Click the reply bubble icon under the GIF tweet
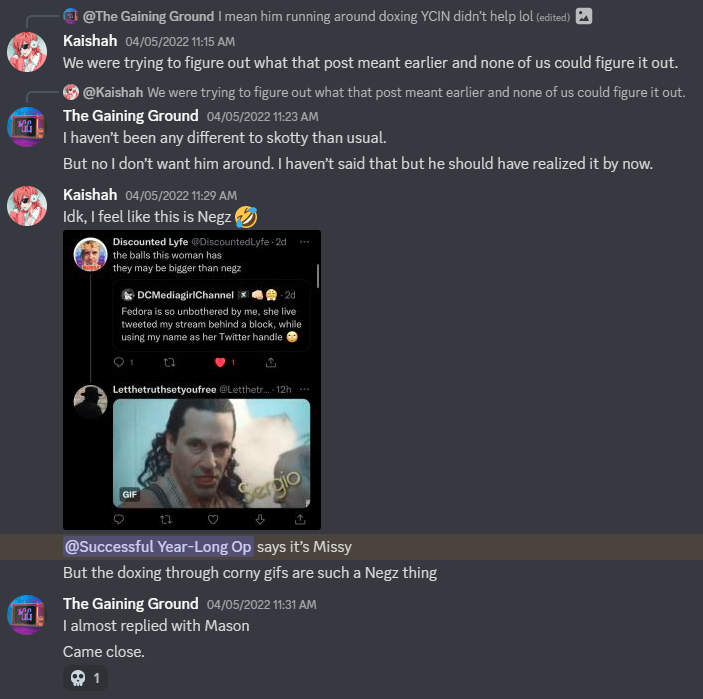 (x=119, y=519)
